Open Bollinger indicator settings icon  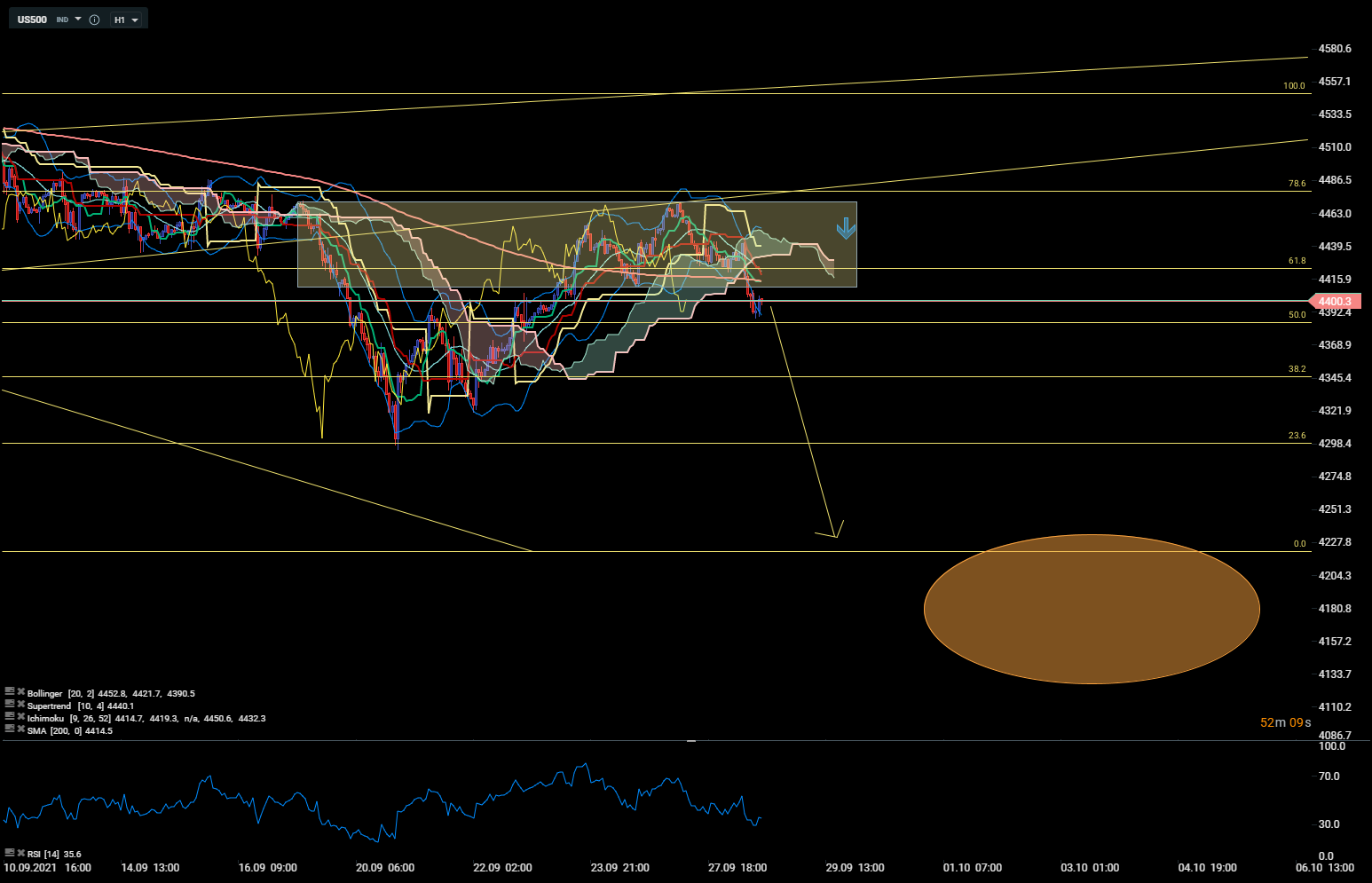(10, 692)
